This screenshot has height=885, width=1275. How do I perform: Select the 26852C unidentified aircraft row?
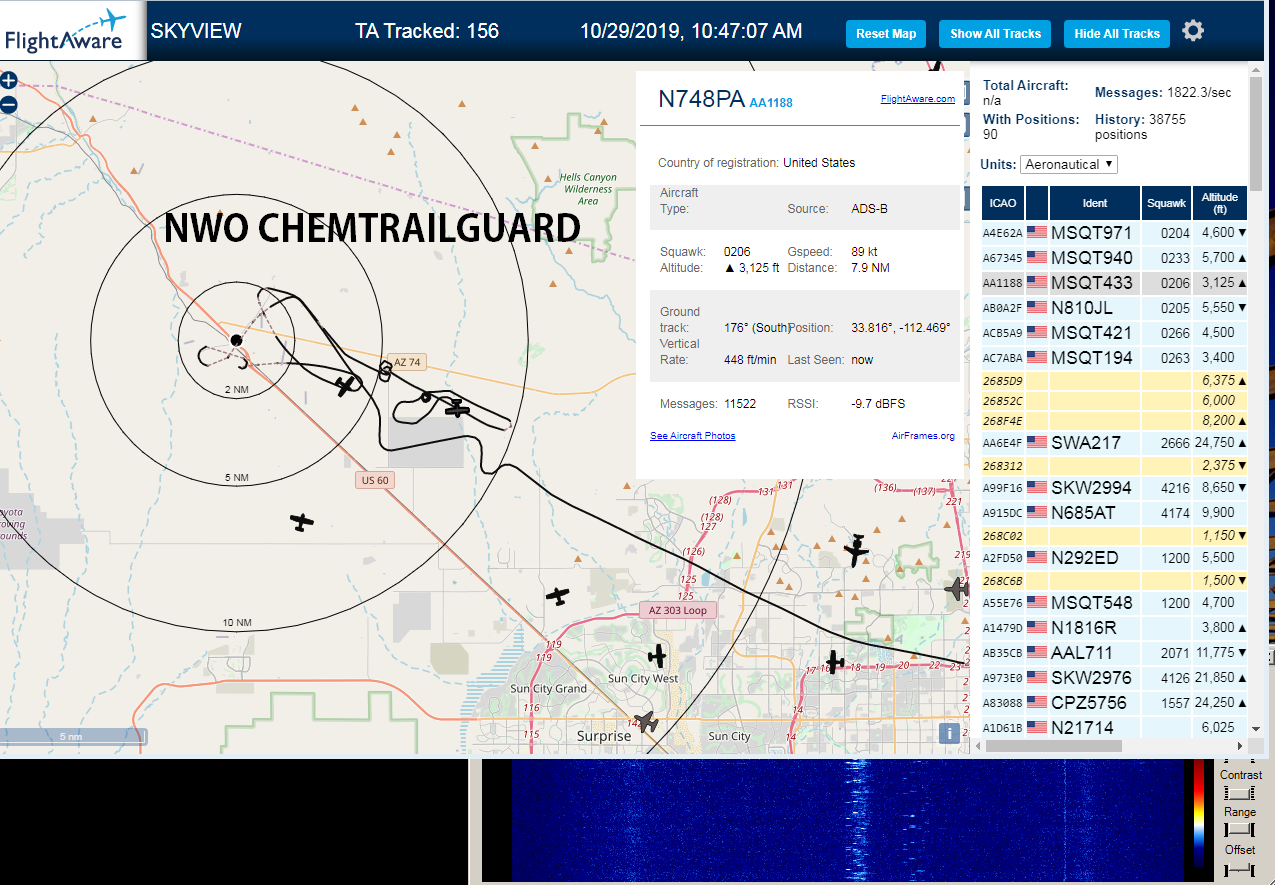(x=1115, y=400)
